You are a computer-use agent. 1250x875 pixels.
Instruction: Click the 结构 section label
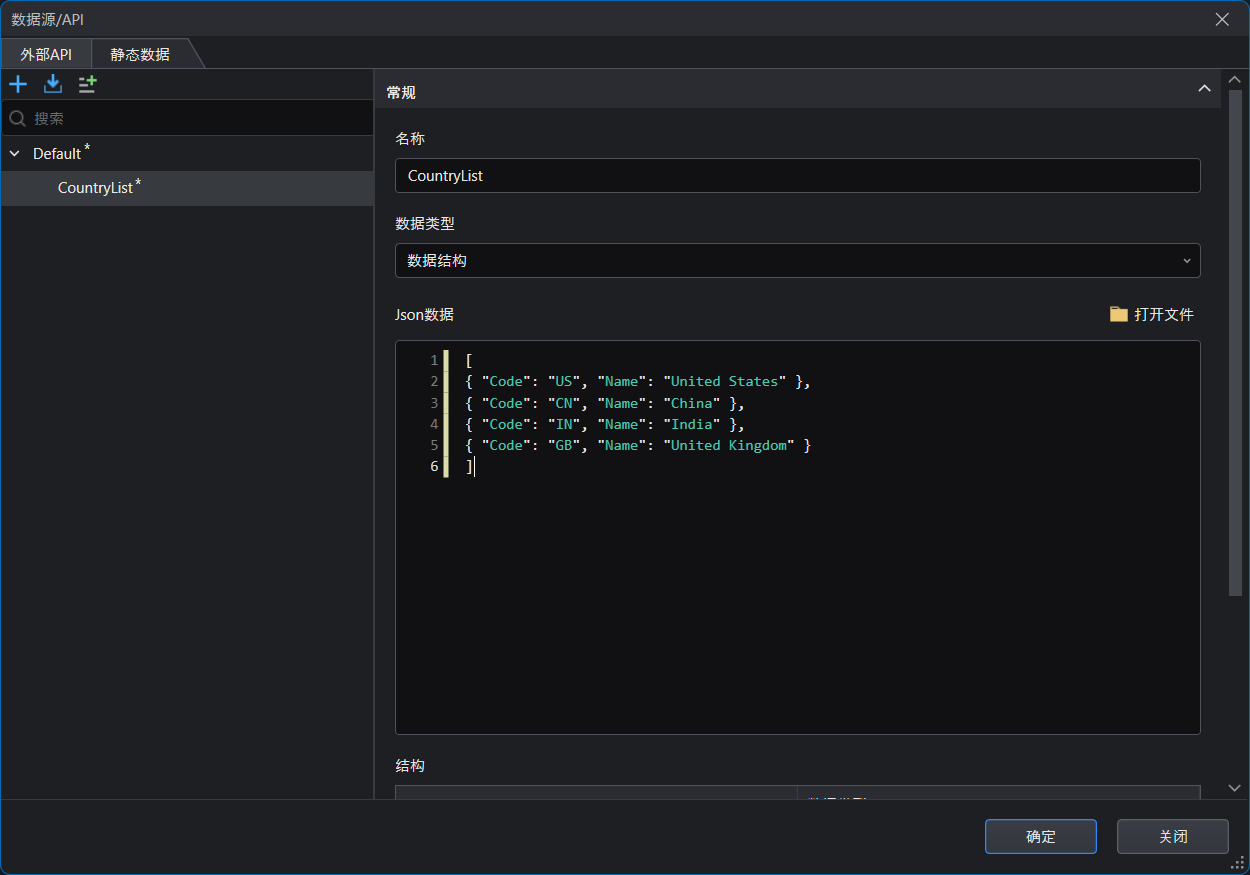pos(410,765)
